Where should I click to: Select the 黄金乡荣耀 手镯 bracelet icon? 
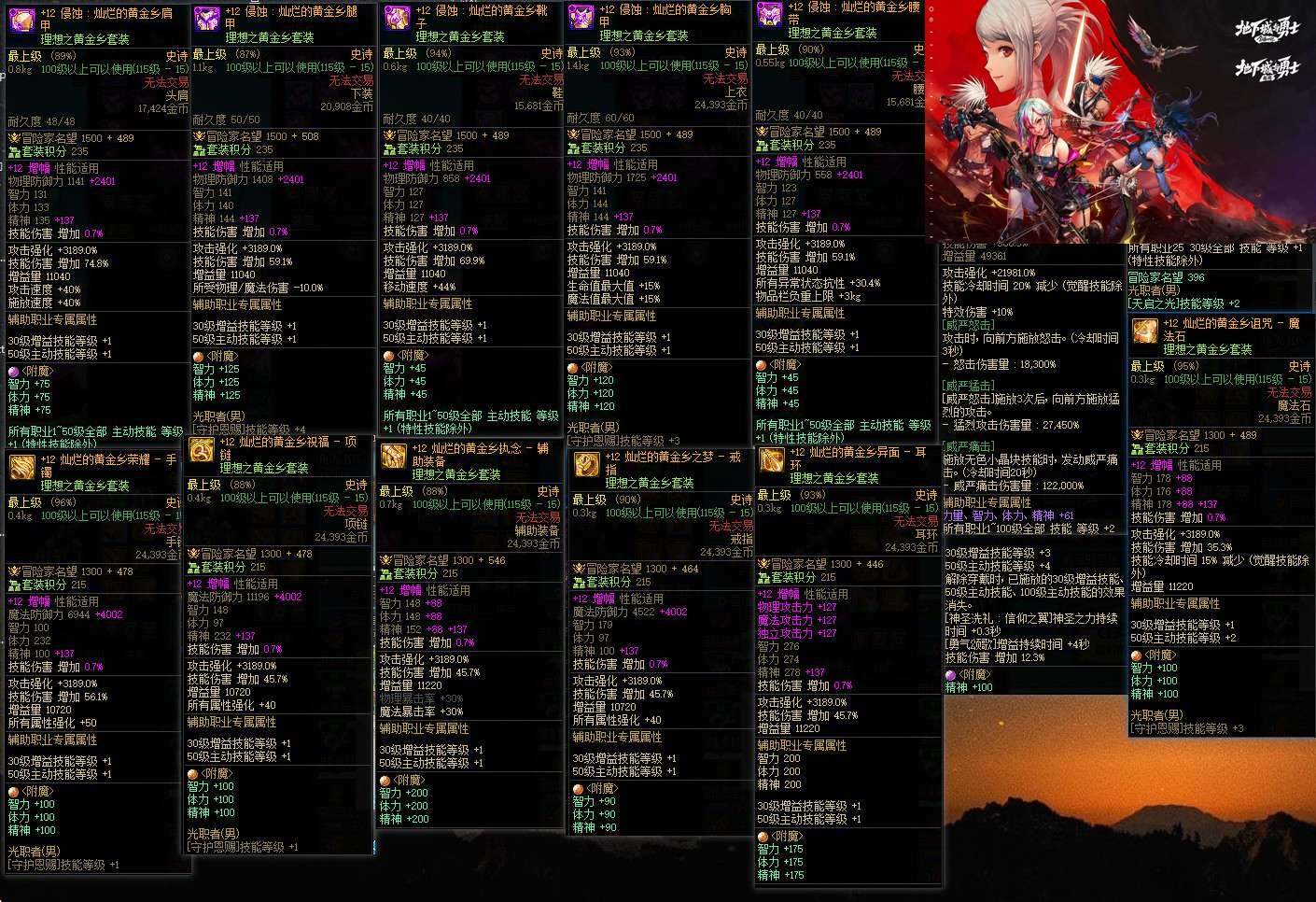click(21, 467)
